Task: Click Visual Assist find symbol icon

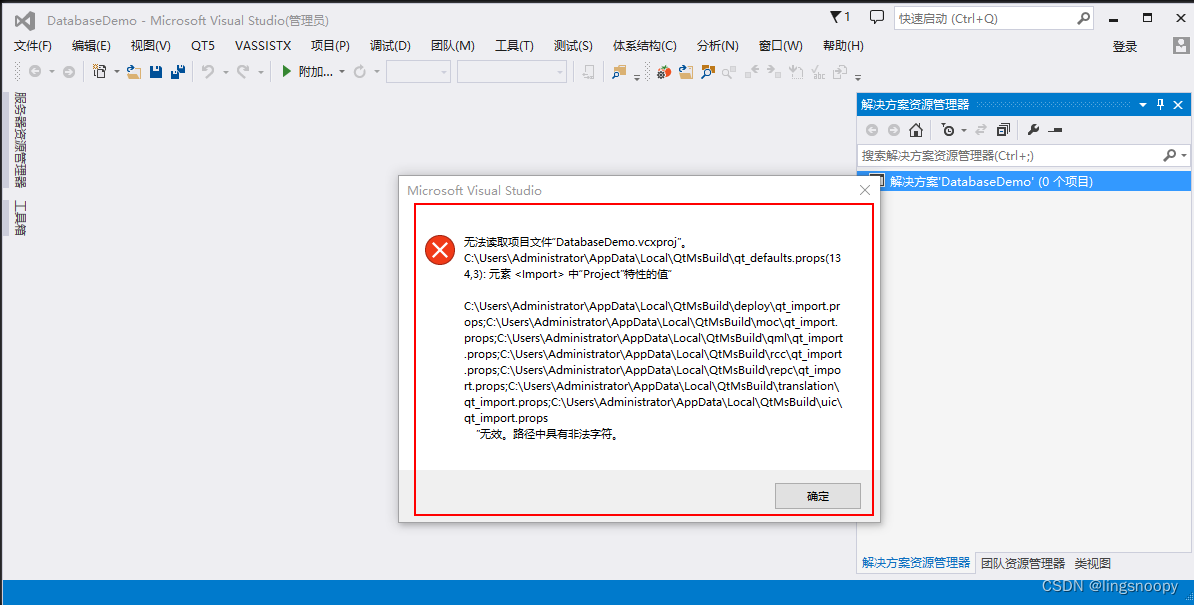Action: coord(707,72)
